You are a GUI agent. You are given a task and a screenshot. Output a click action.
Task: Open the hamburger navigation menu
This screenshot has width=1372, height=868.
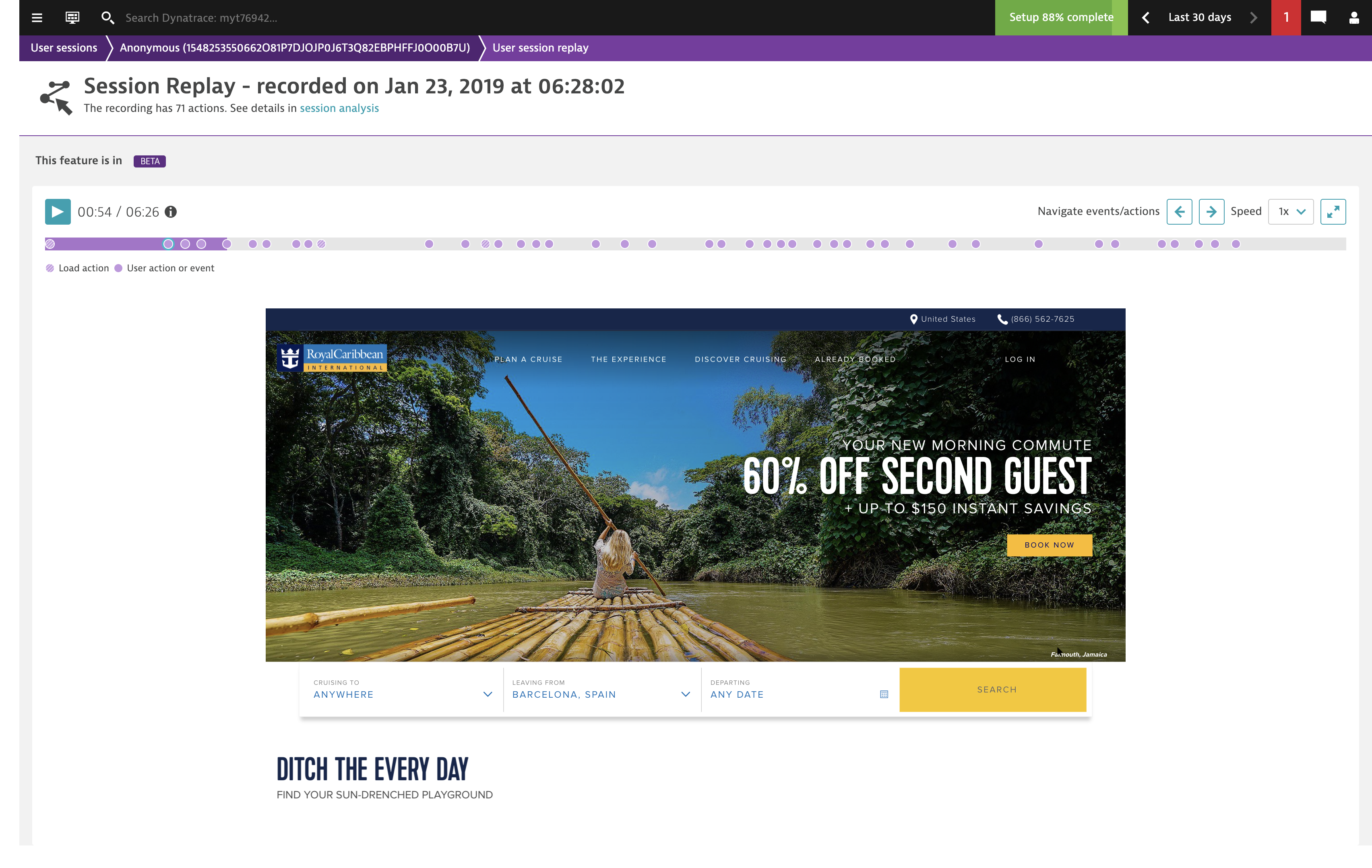coord(37,18)
